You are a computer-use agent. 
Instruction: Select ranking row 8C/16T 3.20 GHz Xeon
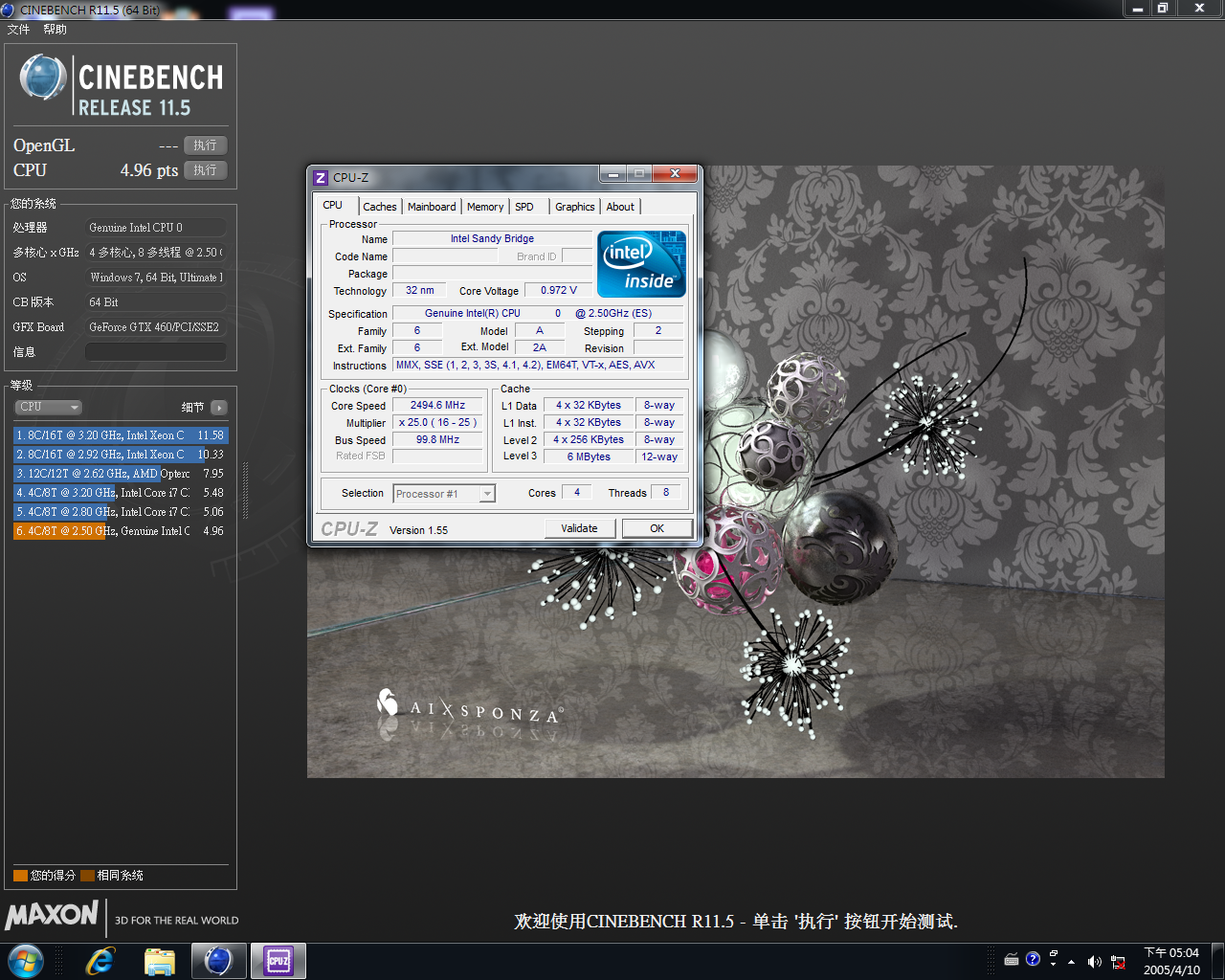[121, 435]
